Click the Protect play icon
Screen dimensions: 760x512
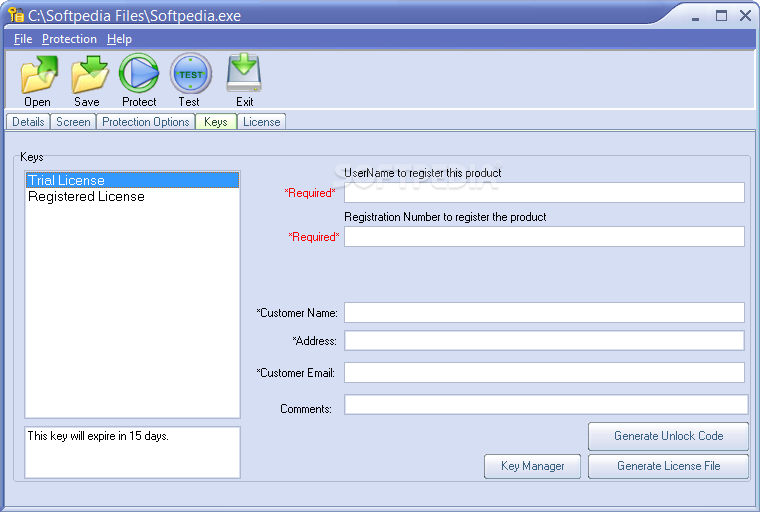139,74
